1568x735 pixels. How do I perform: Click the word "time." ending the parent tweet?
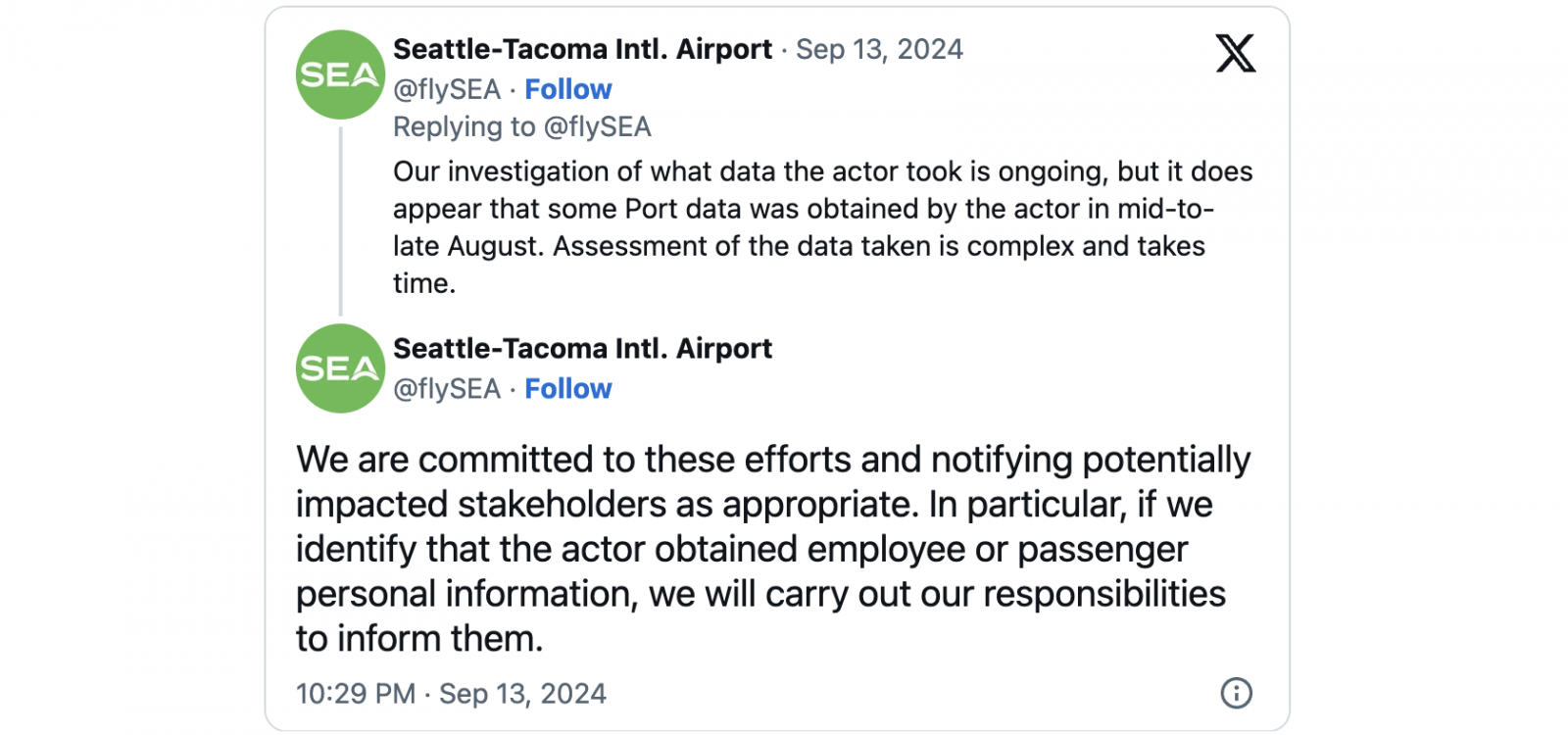click(x=424, y=283)
